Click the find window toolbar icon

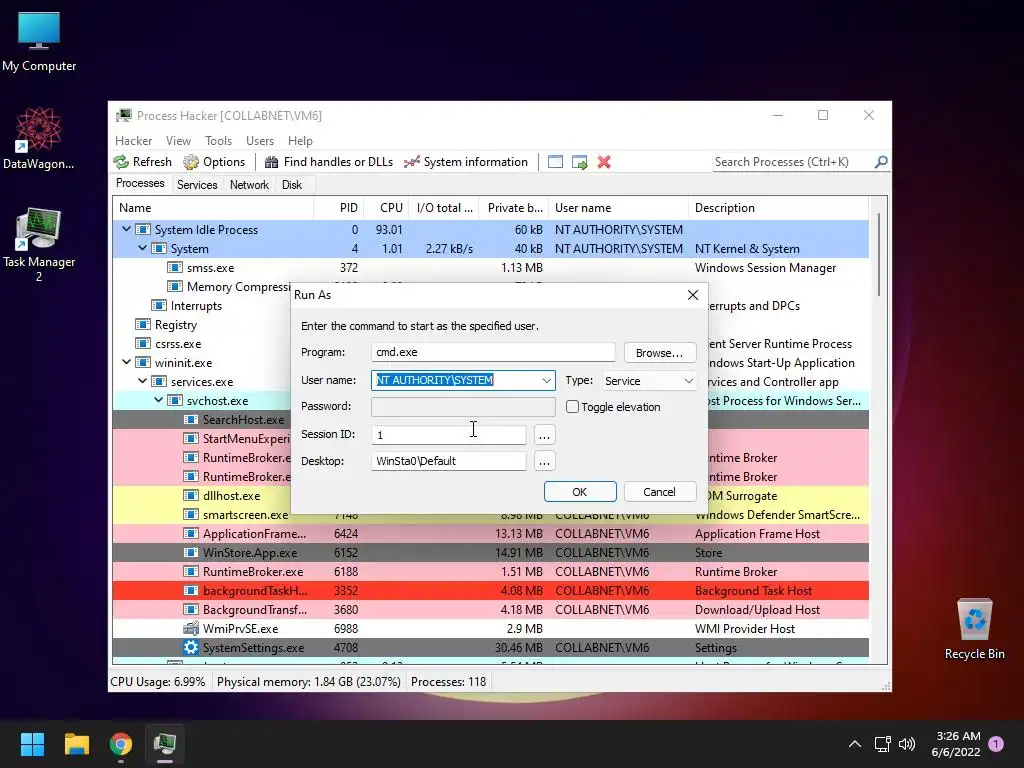click(555, 162)
